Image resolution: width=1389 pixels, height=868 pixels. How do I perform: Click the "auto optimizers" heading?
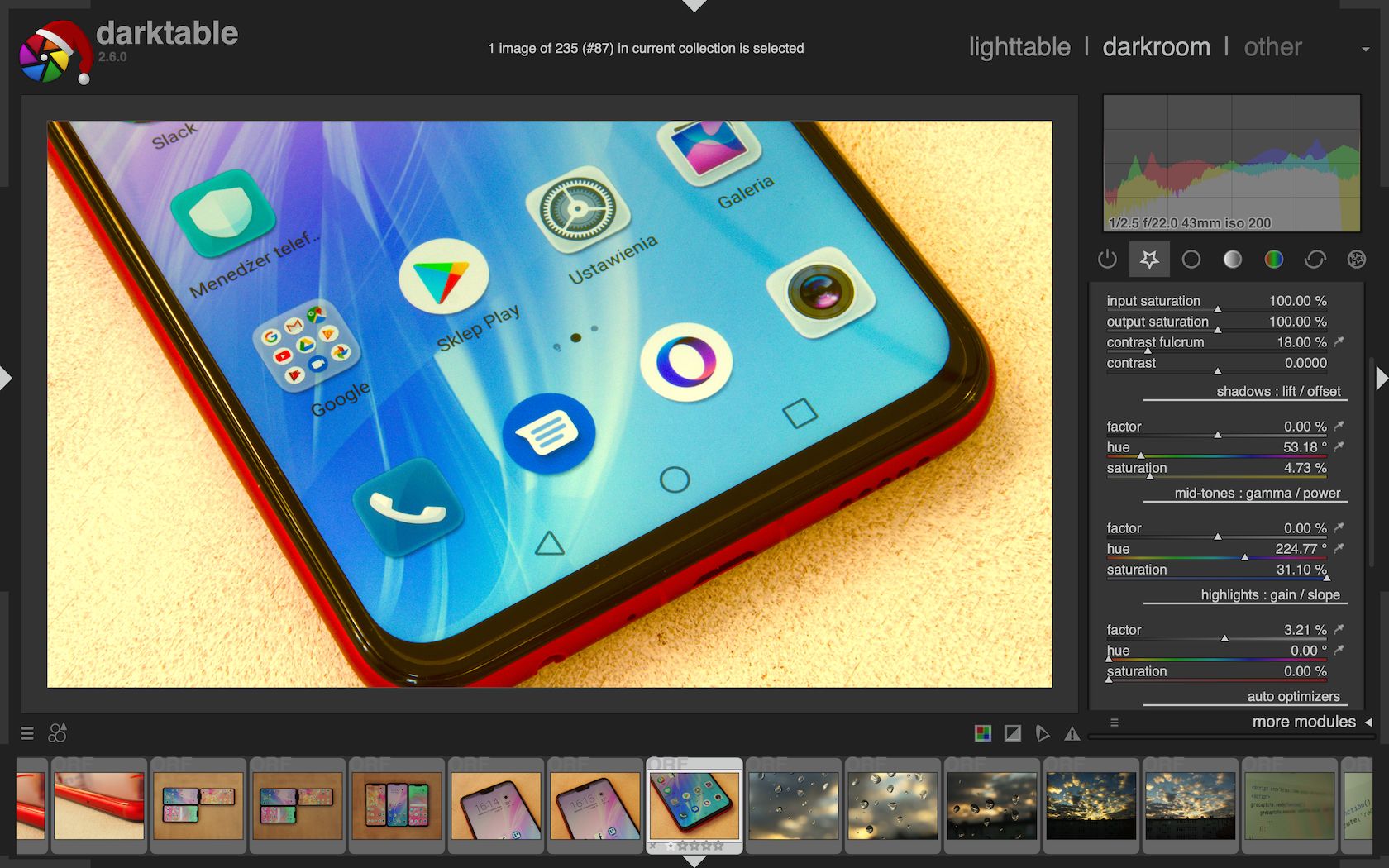tap(1294, 696)
